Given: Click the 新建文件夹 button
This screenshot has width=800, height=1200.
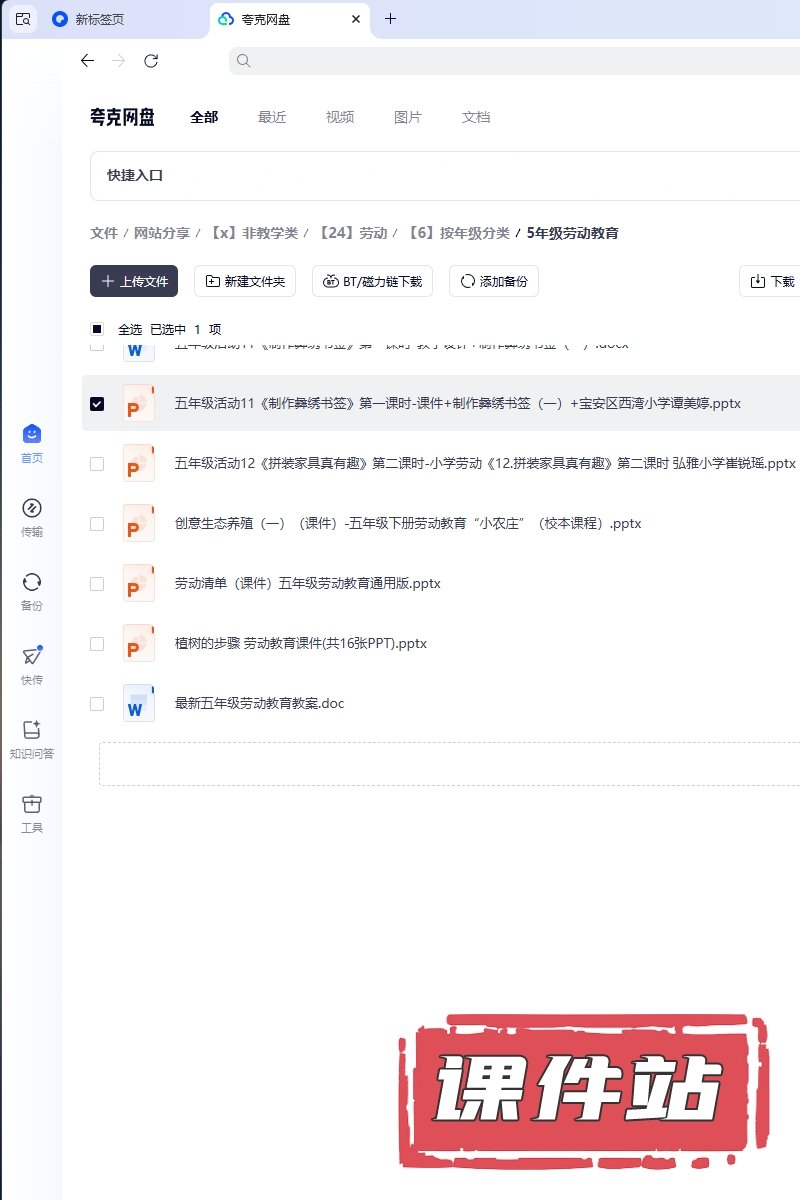Looking at the screenshot, I should pos(245,282).
